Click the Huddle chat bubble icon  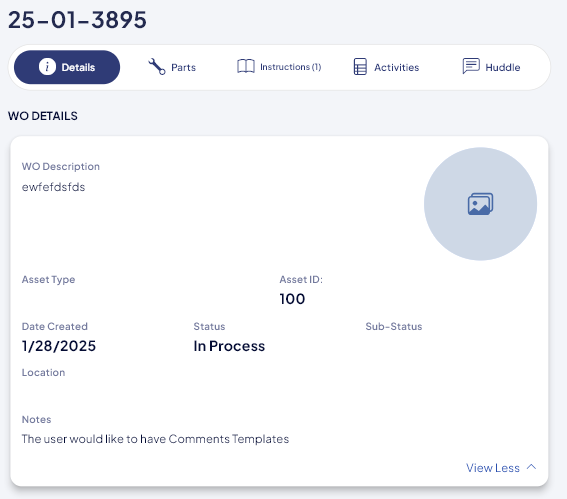click(x=471, y=66)
